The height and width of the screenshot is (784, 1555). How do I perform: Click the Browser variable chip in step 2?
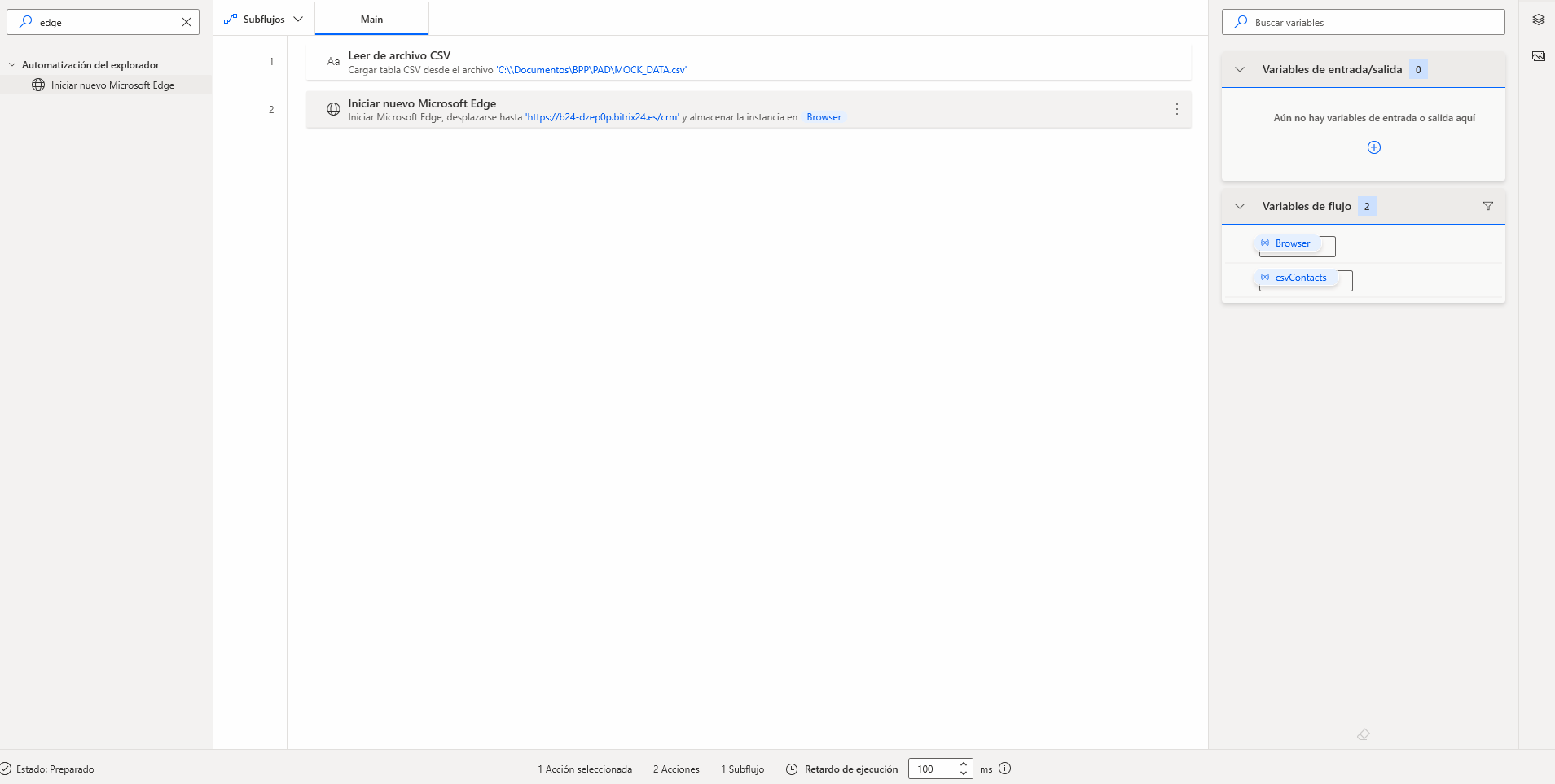824,117
